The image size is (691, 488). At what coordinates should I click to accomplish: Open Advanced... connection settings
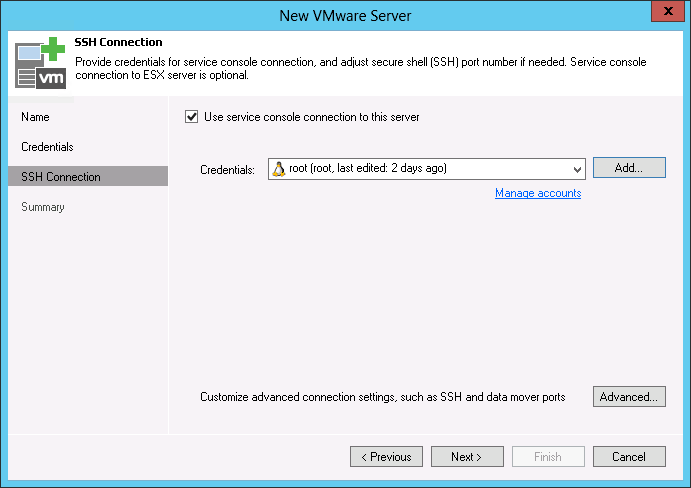coord(629,397)
